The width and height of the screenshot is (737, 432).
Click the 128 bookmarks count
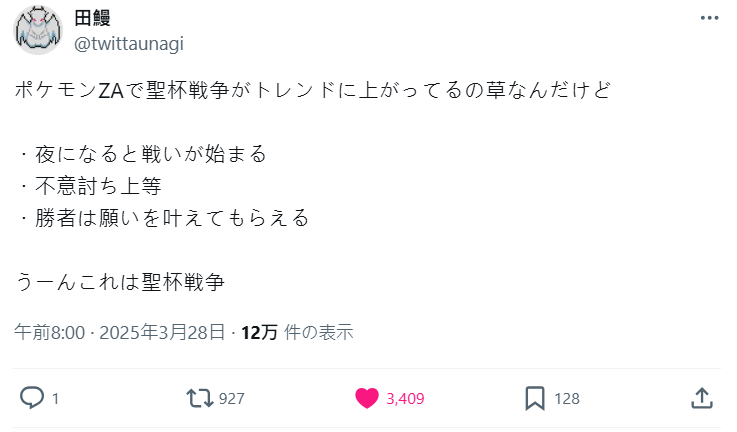[567, 398]
